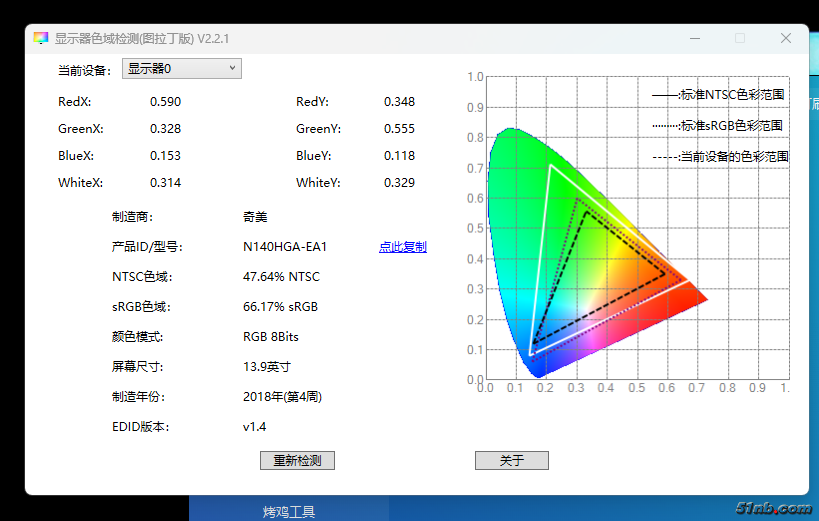The image size is (819, 521).
Task: Click the RedX value 0.590
Action: click(165, 102)
